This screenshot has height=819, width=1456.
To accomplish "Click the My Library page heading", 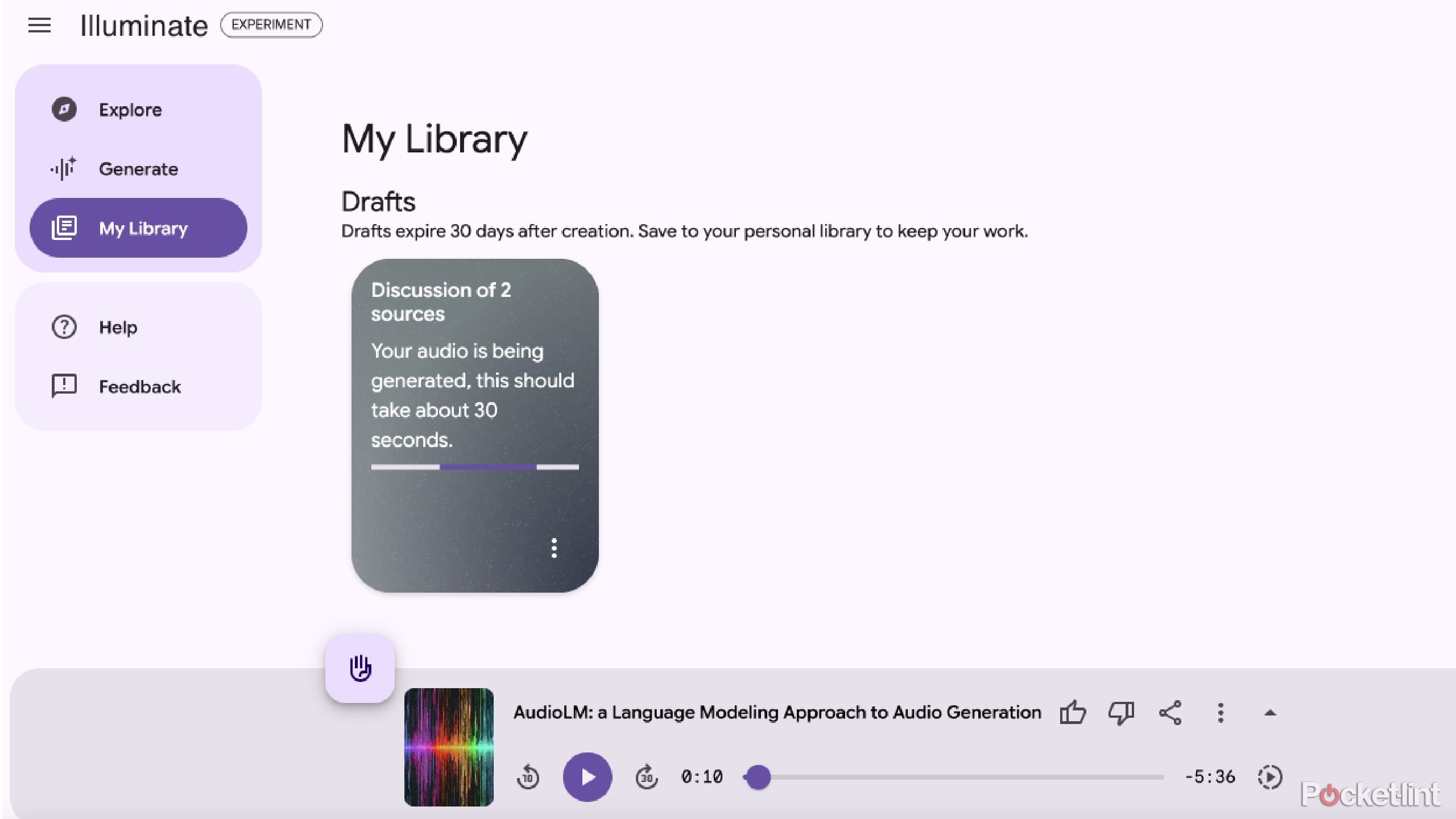I will pyautogui.click(x=435, y=139).
